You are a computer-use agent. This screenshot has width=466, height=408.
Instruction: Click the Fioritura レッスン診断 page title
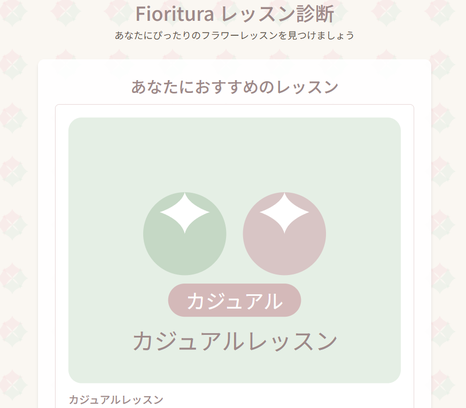(234, 14)
